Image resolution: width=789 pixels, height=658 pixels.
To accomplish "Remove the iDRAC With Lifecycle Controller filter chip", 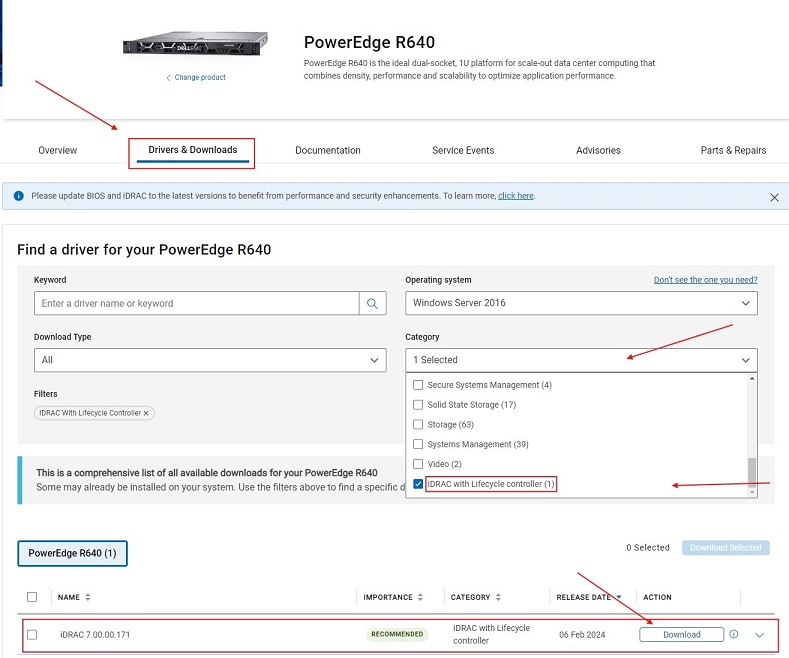I will (x=146, y=413).
